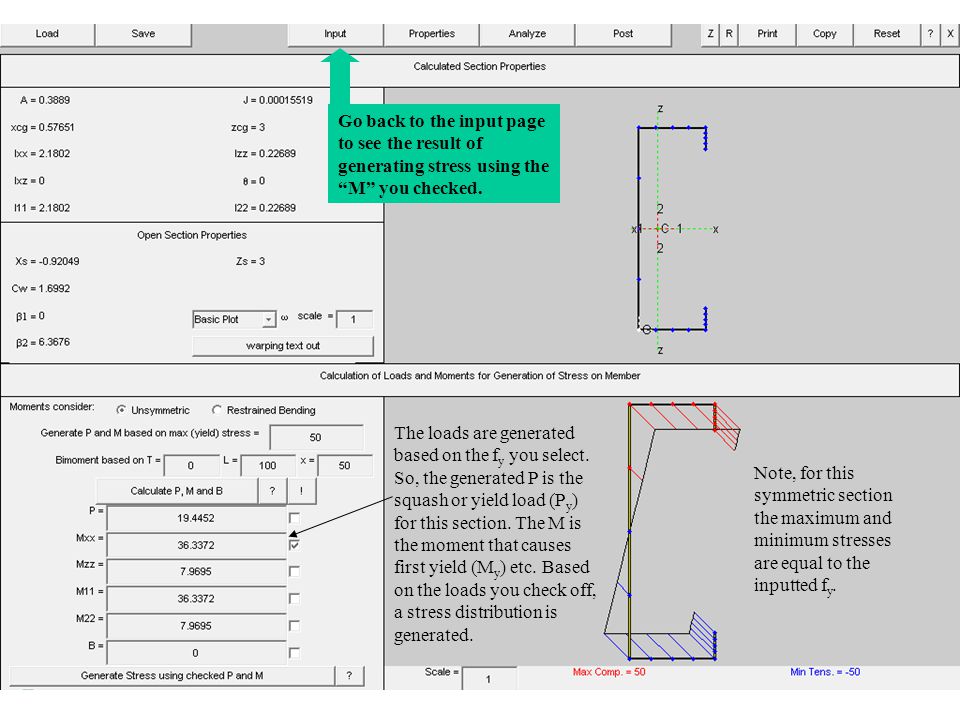
Task: Click the 'Xs = -0.92049' value
Action: coord(47,261)
